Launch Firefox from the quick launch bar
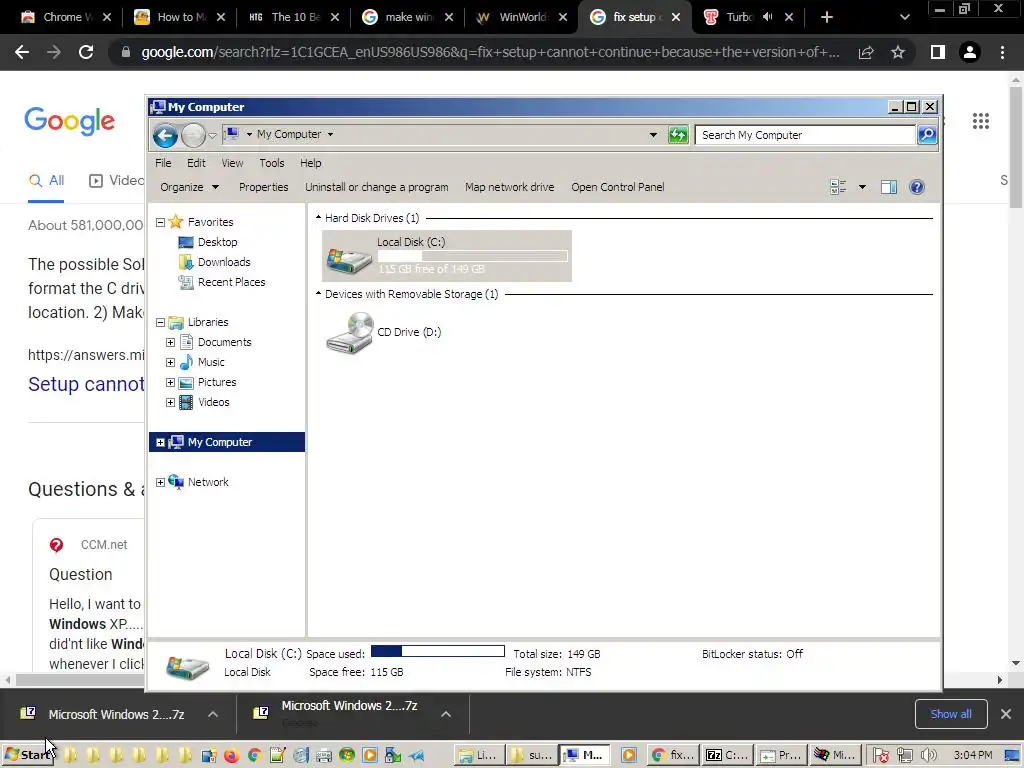 click(x=231, y=756)
